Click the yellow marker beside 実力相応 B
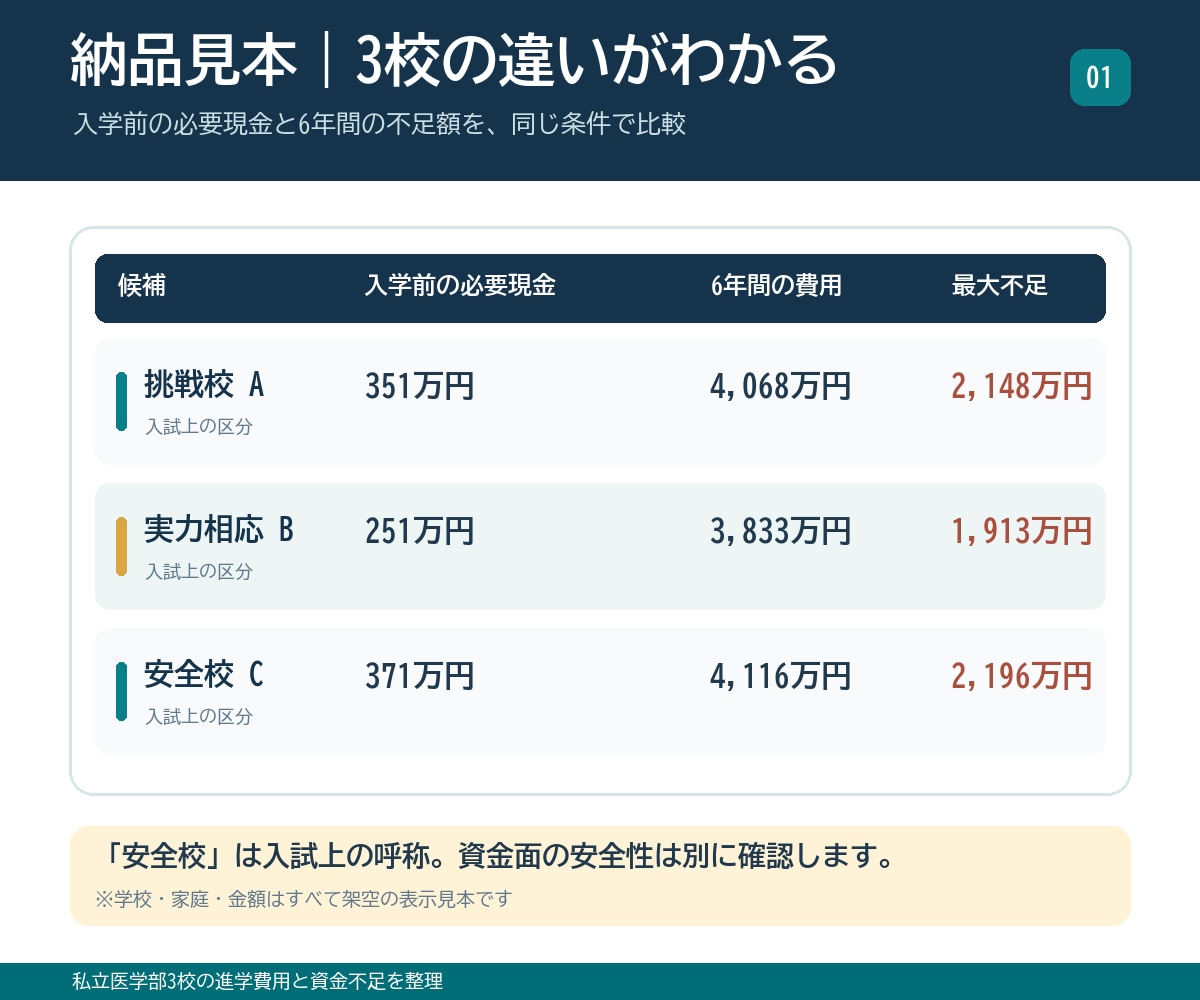Screen dimensions: 1200x1000 coord(122,546)
